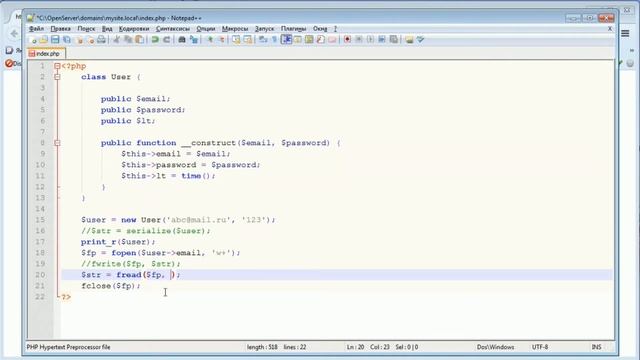Screen dimensions: 640x360
Task: Open the Плагины menu
Action: click(x=293, y=29)
